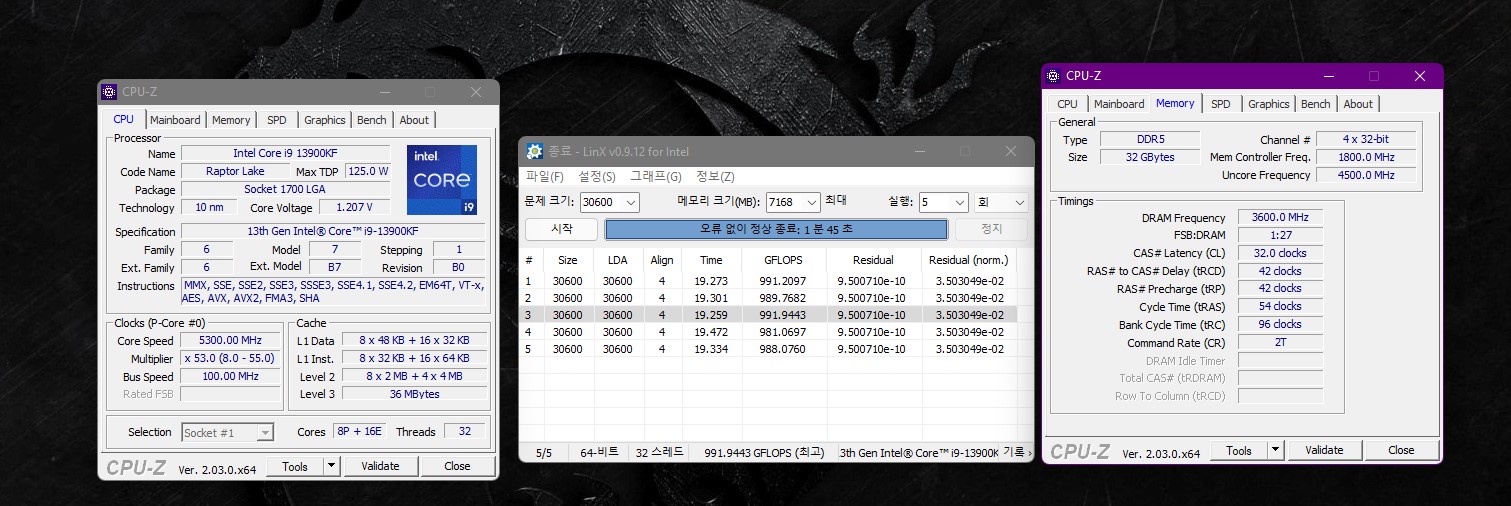Select Graphics tab in purple CPU-Z window

click(x=1269, y=104)
